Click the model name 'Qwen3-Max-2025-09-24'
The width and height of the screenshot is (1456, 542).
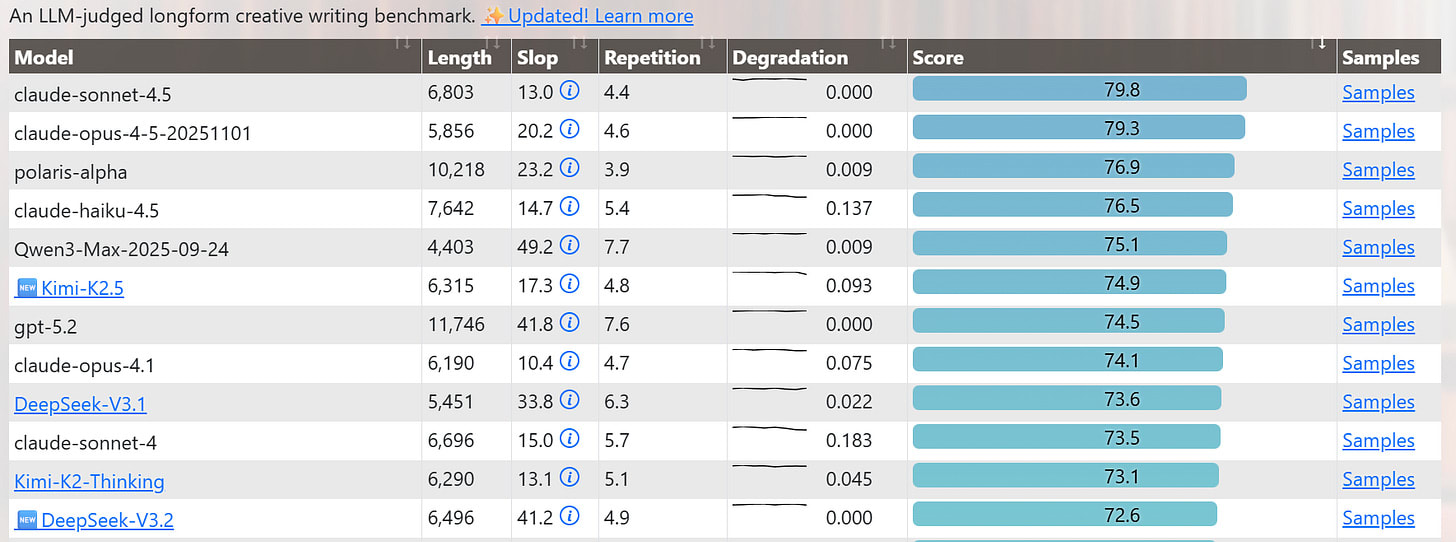(x=122, y=249)
